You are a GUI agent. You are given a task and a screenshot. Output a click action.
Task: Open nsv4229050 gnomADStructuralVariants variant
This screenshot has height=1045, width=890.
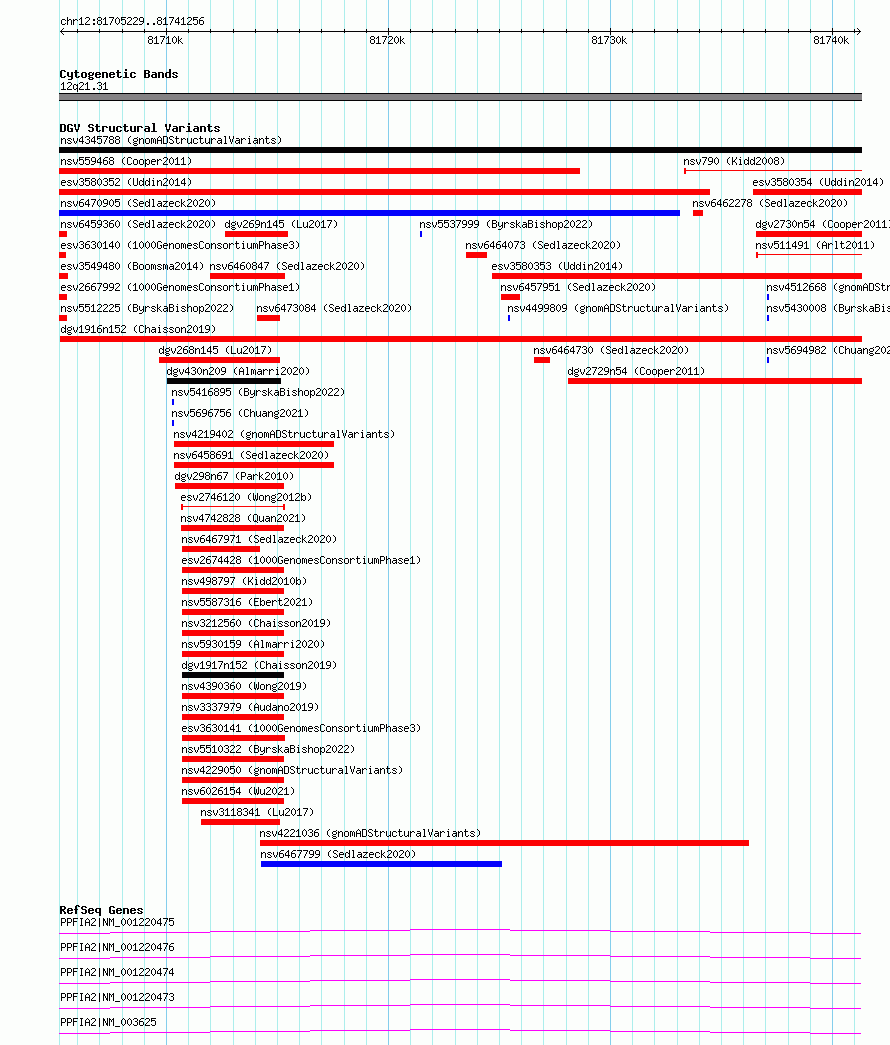click(x=233, y=780)
